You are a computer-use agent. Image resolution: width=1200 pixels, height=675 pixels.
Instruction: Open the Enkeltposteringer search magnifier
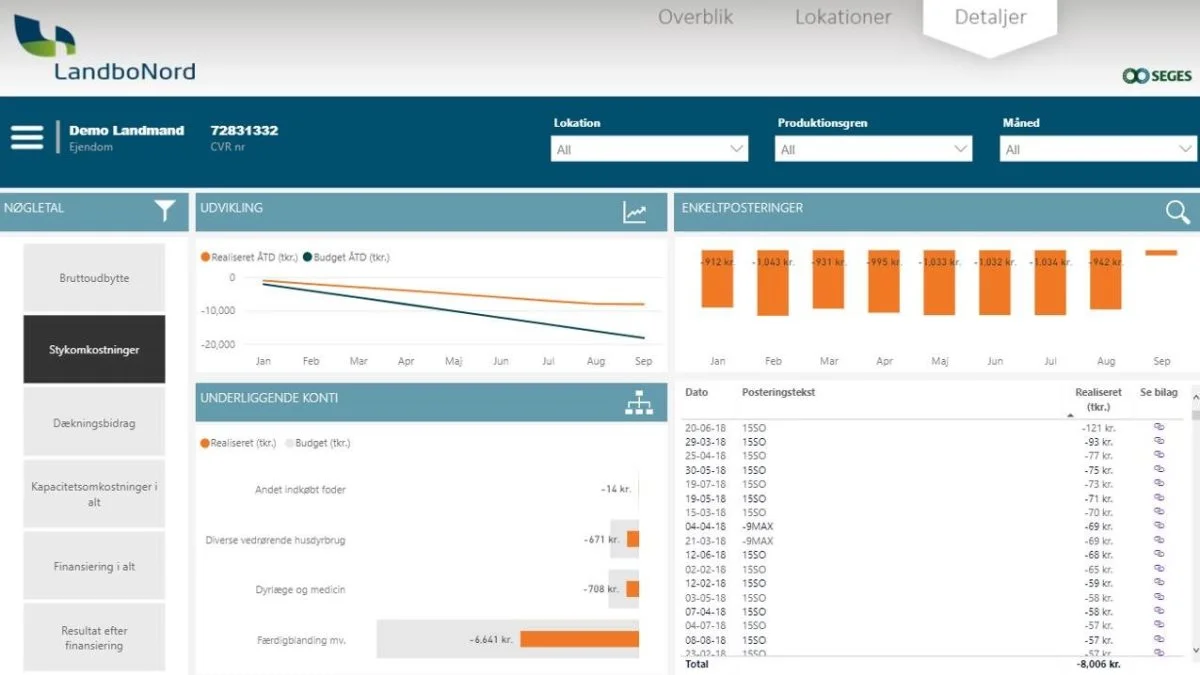click(1177, 212)
